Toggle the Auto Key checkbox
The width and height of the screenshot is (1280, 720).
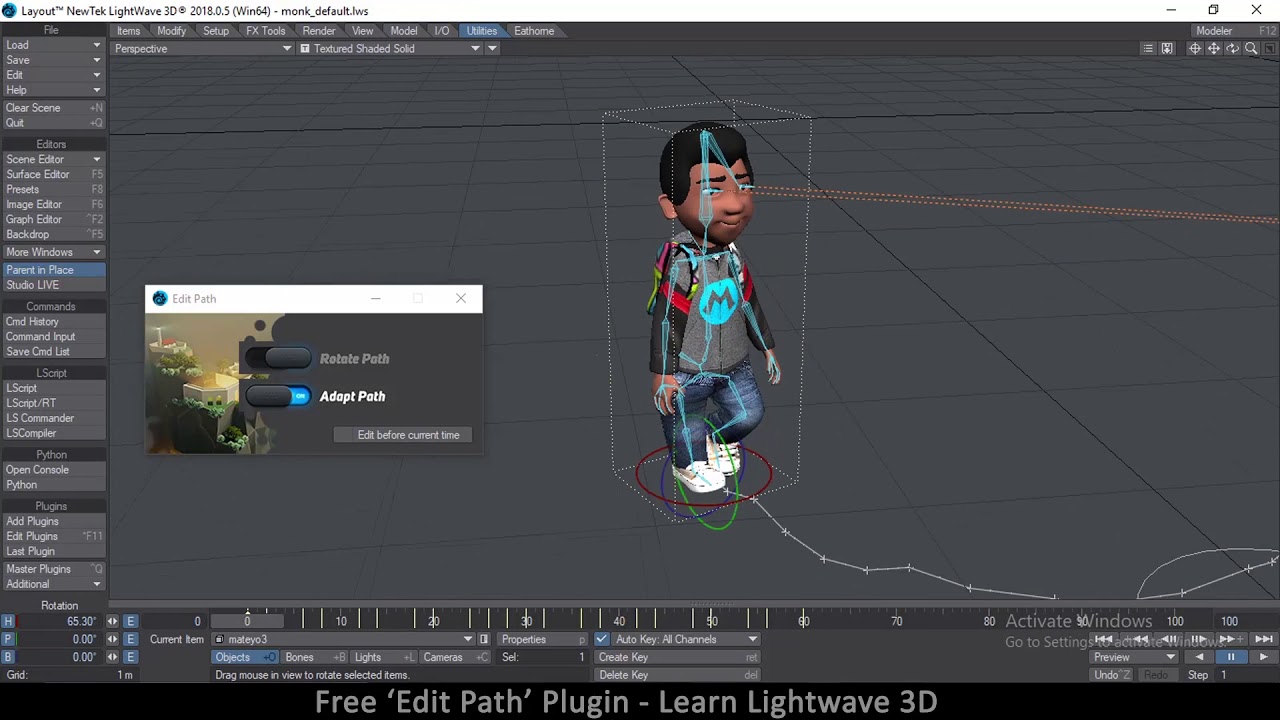[602, 639]
